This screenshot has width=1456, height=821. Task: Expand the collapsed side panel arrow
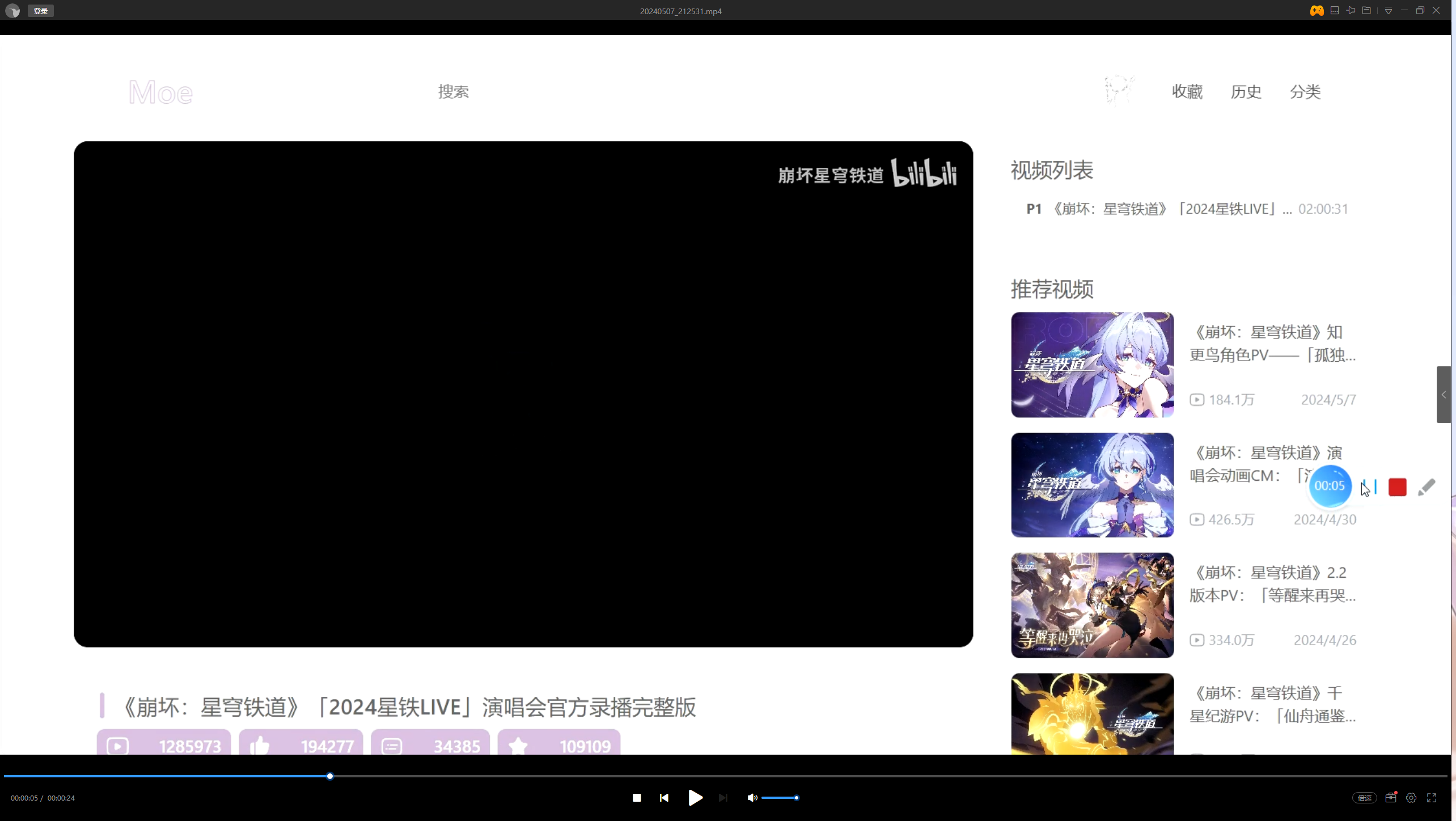click(1444, 395)
